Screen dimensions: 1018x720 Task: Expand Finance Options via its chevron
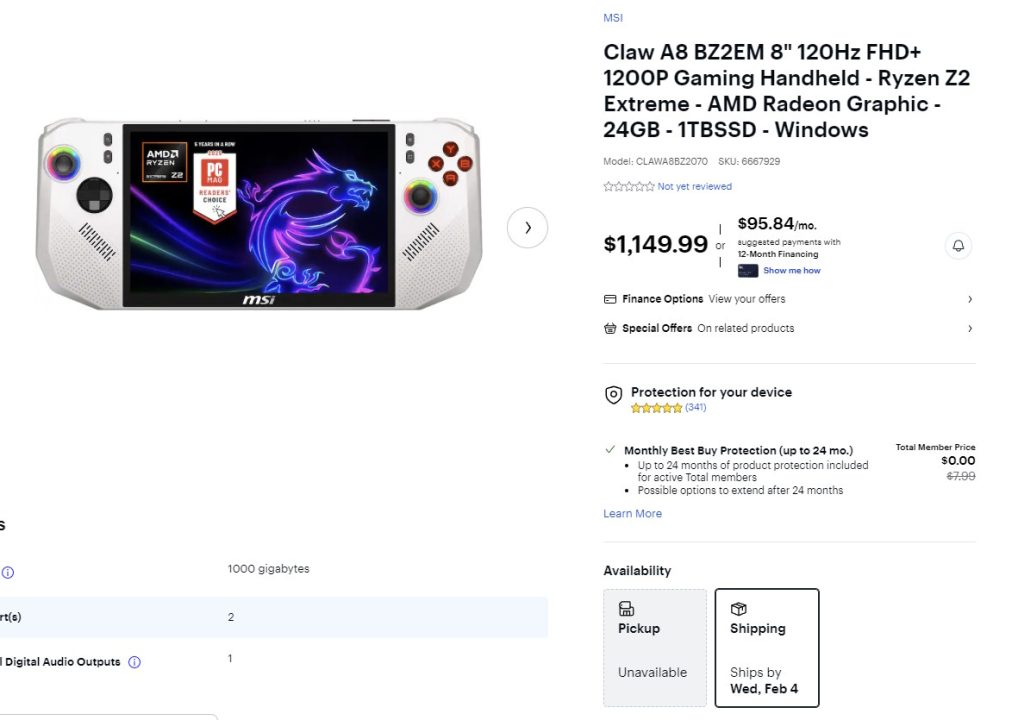(969, 299)
